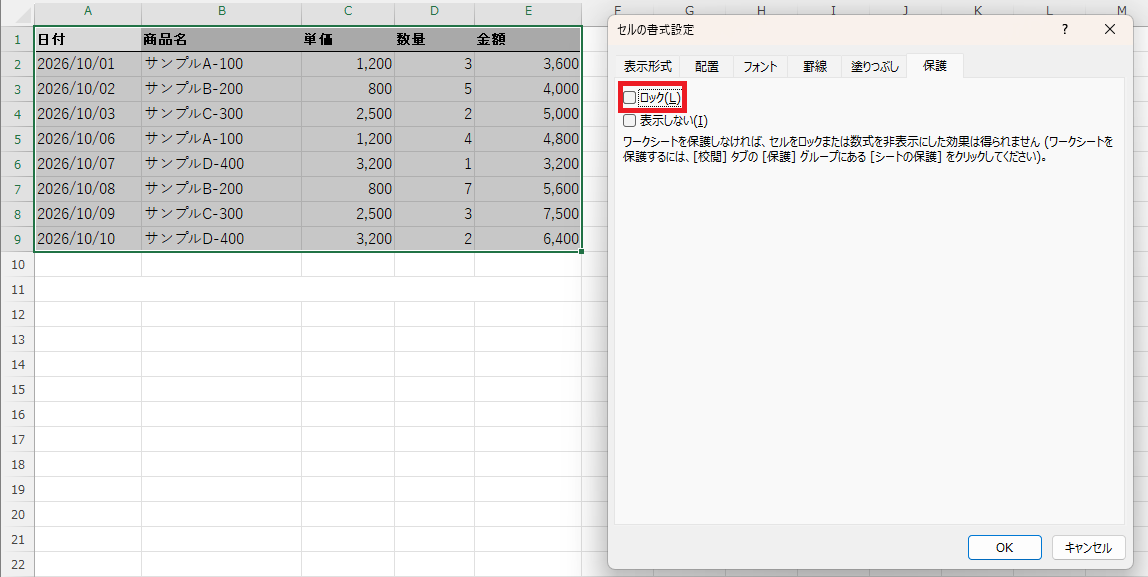Switch to the 表示形式 tab

click(x=647, y=66)
